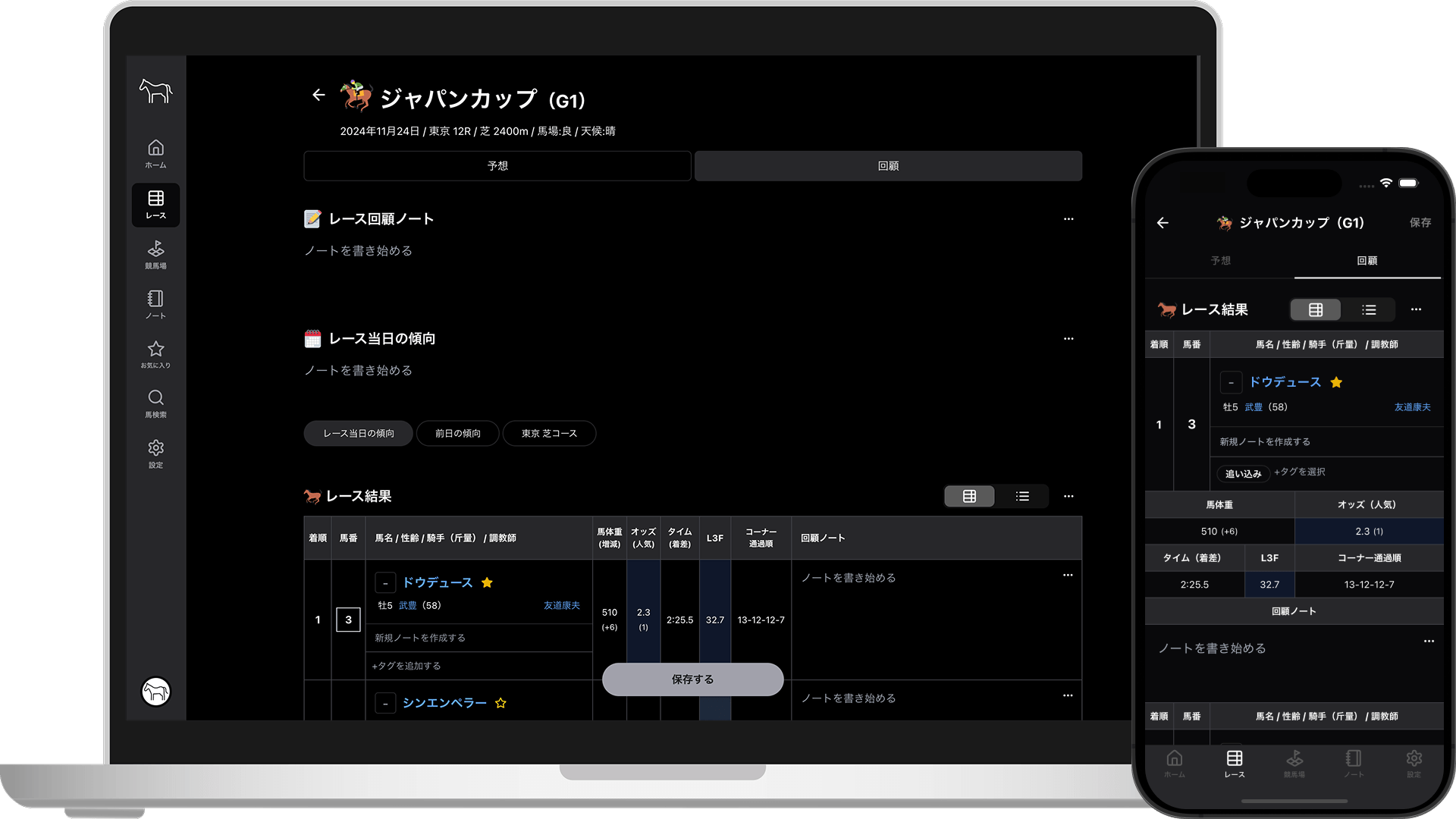Toggle favorite star for ドウデュース on desktop
The image size is (1456, 819).
pyautogui.click(x=488, y=582)
